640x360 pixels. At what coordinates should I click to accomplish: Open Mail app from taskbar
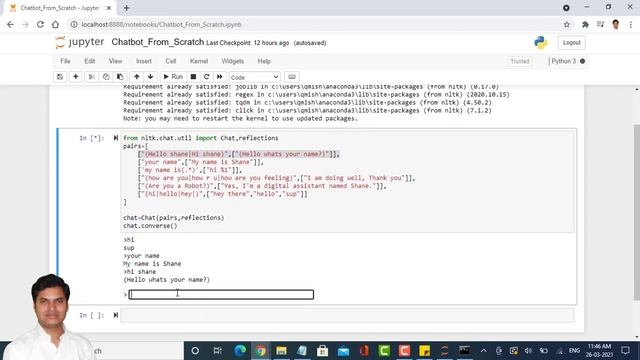click(343, 351)
